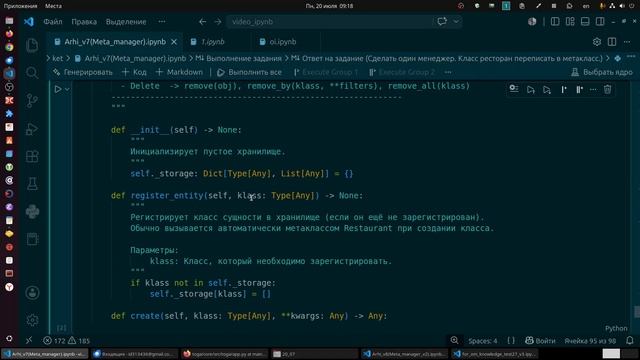Open the Выделение menu

point(126,22)
